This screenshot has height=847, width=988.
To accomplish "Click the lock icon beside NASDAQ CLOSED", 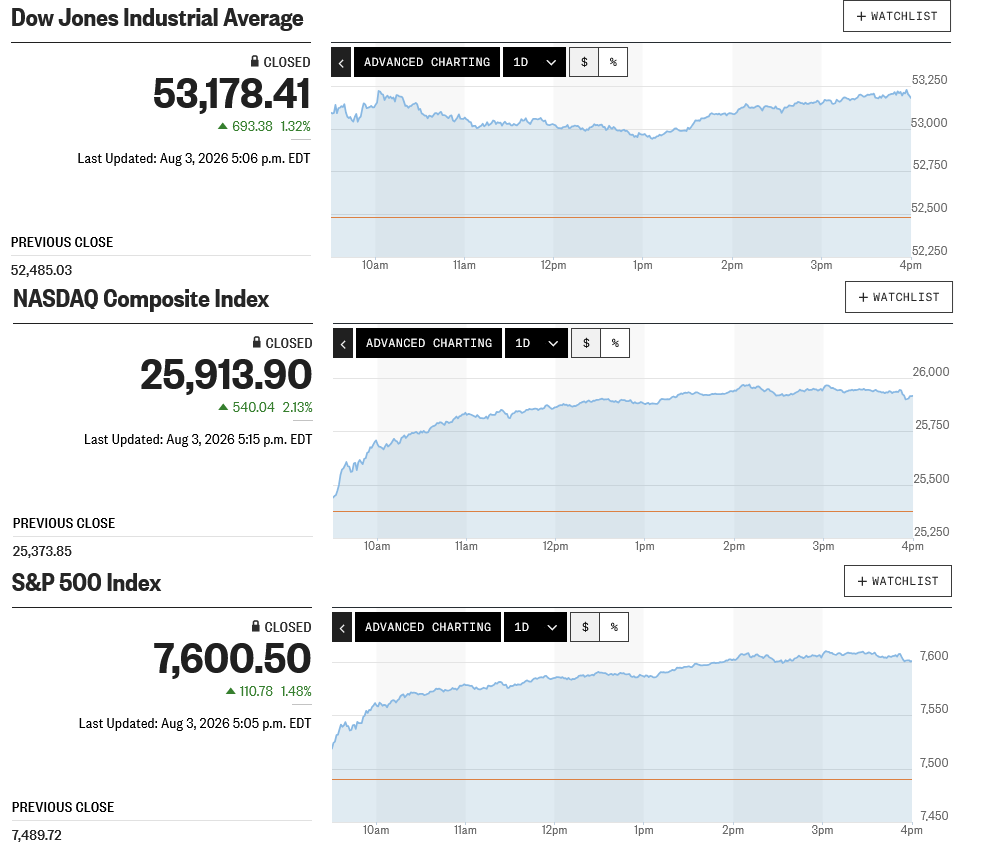I will click(256, 342).
